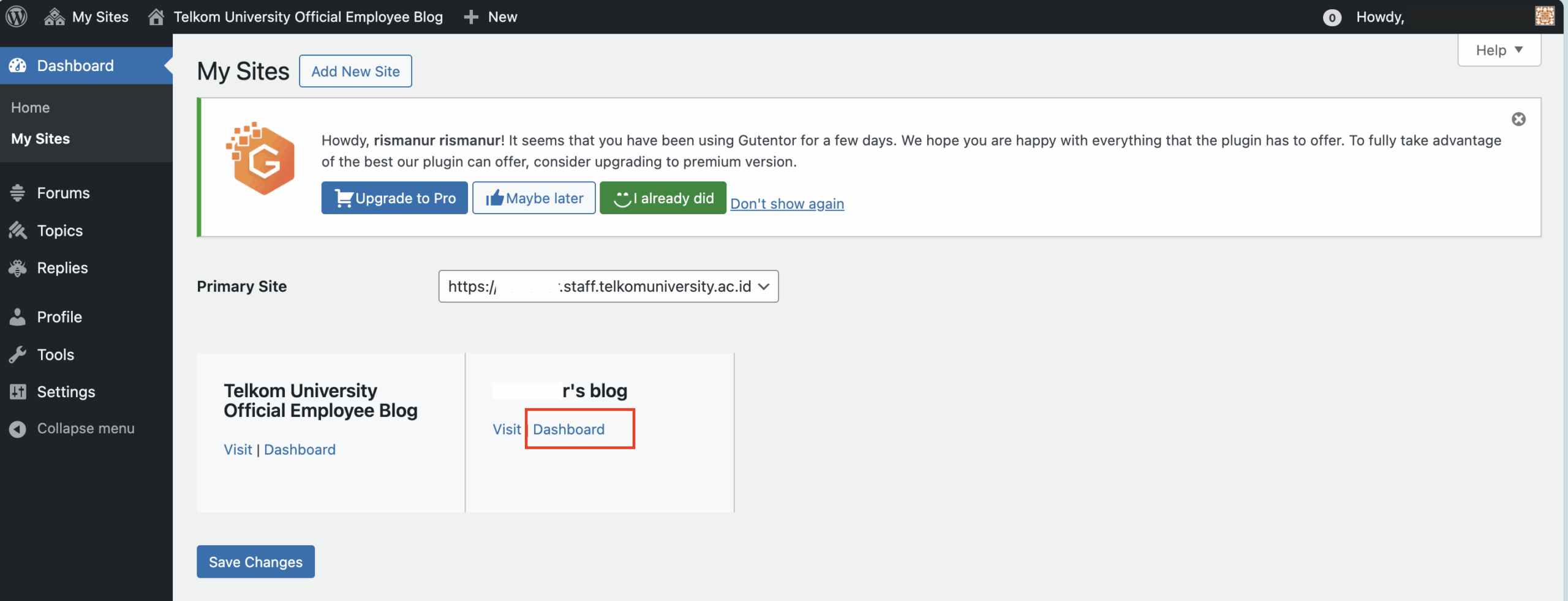
Task: Open Replies in the sidebar
Action: coord(62,268)
